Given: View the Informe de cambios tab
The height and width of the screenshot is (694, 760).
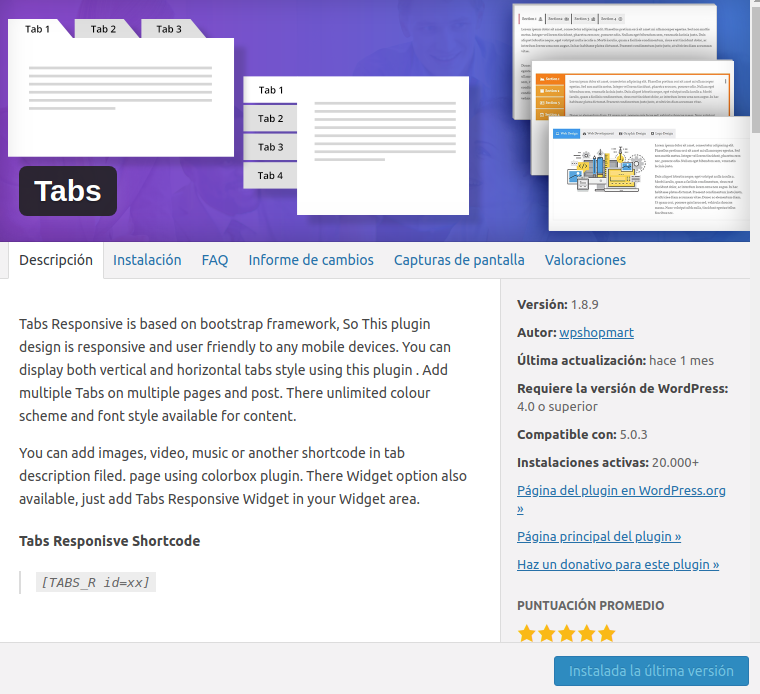Looking at the screenshot, I should [x=311, y=260].
